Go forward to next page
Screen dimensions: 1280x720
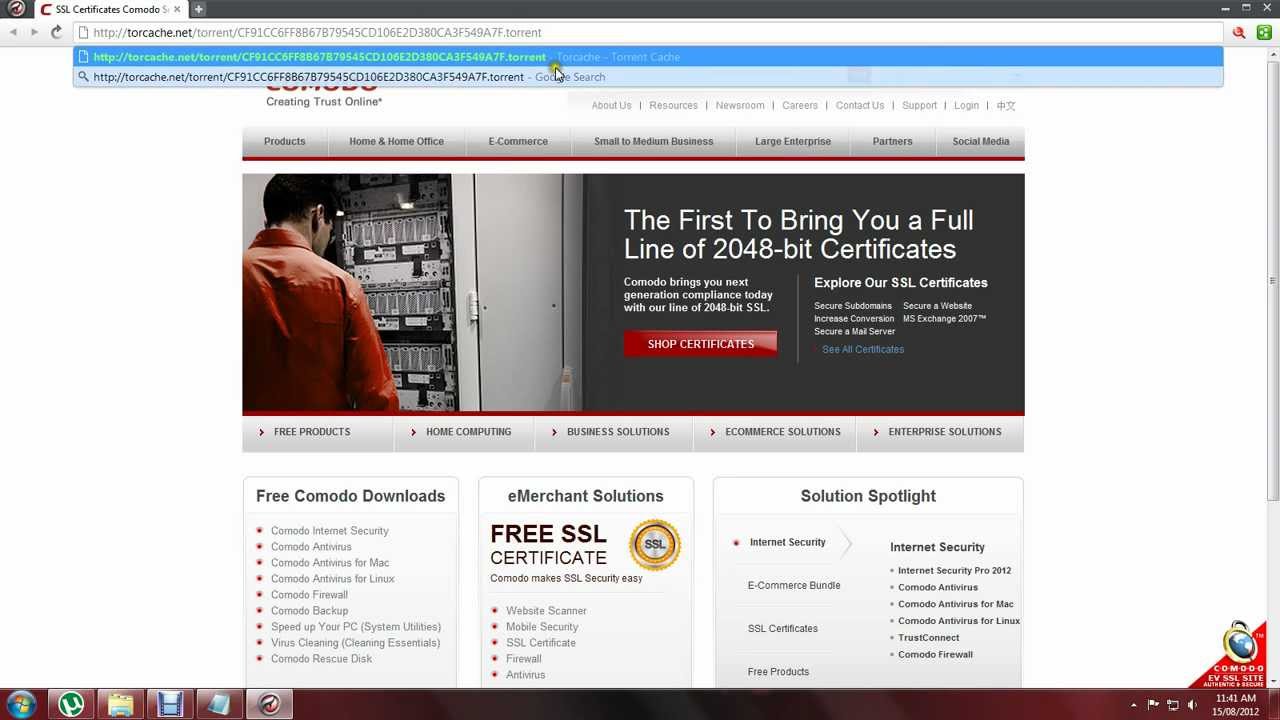(x=34, y=32)
